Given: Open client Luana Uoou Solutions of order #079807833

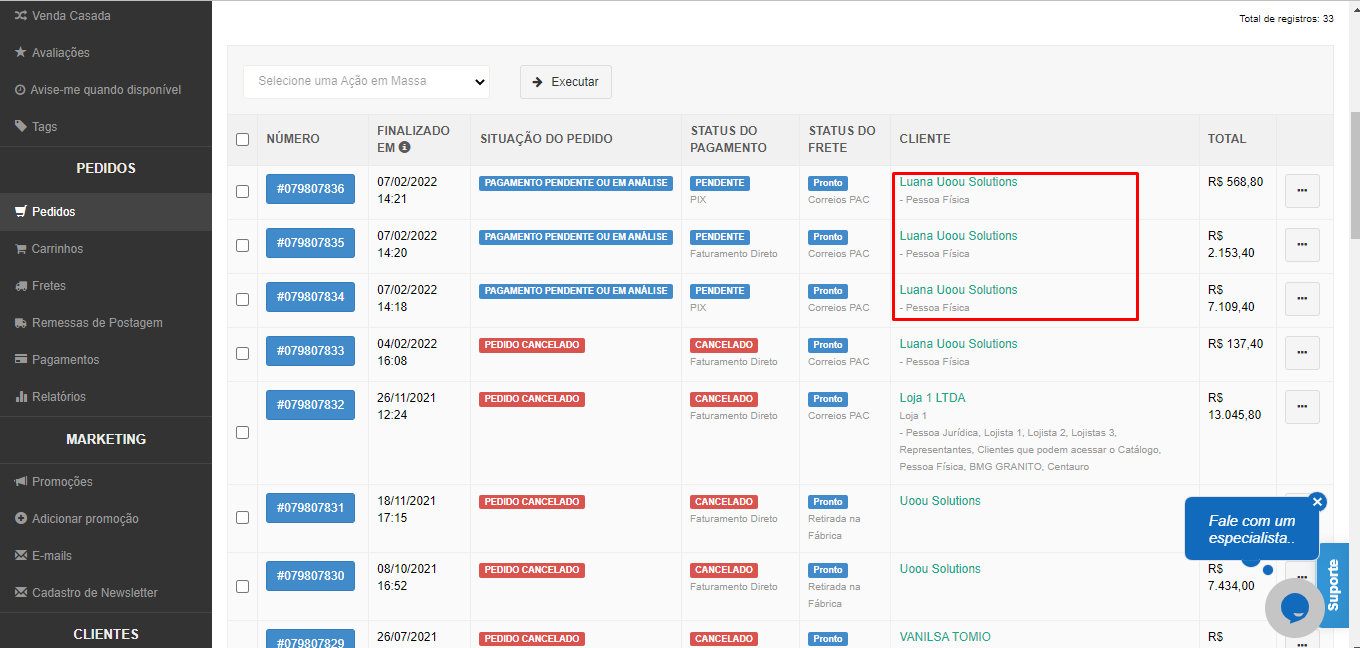Looking at the screenshot, I should tap(958, 344).
